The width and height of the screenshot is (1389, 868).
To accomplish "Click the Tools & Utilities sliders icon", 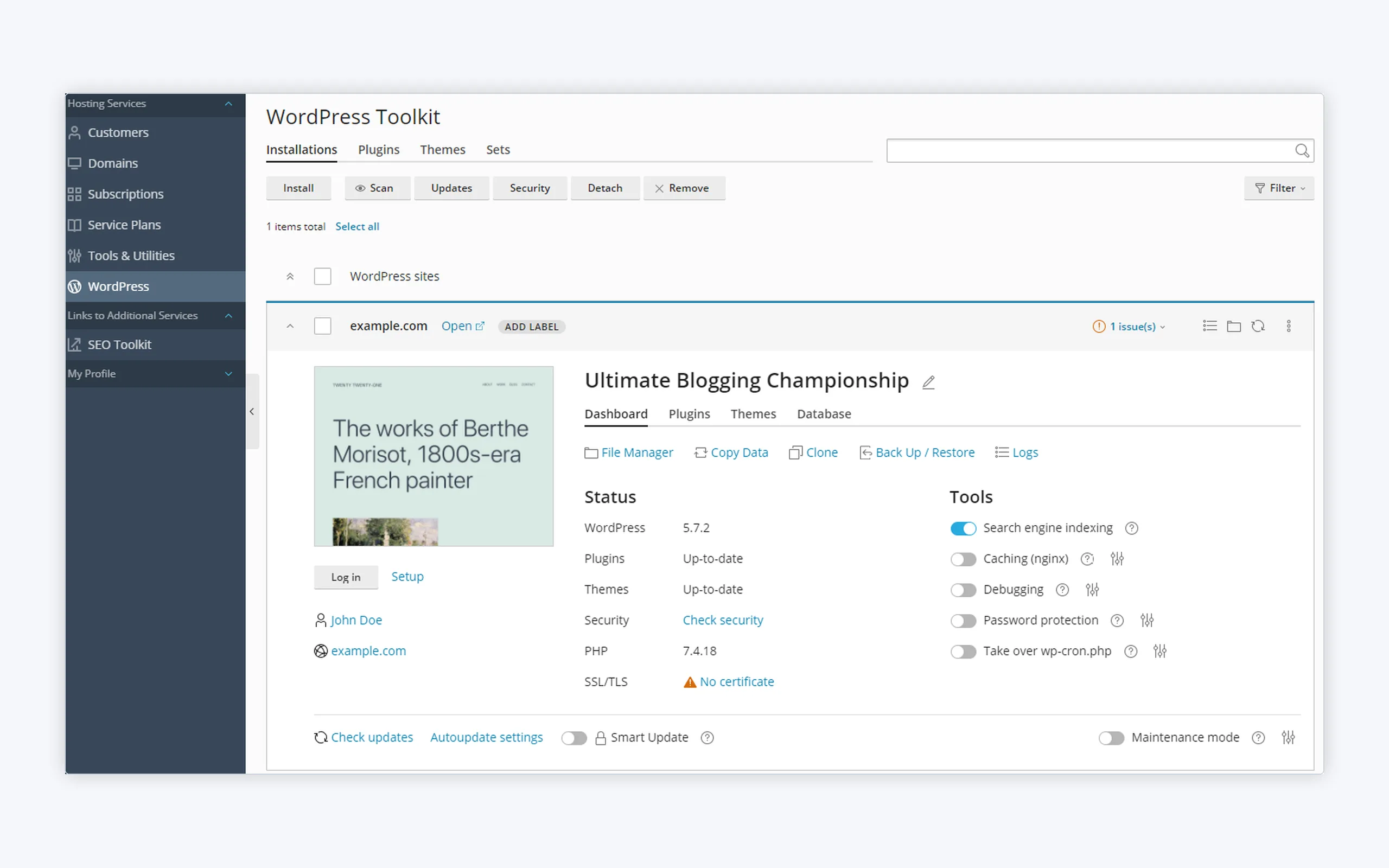I will [75, 256].
